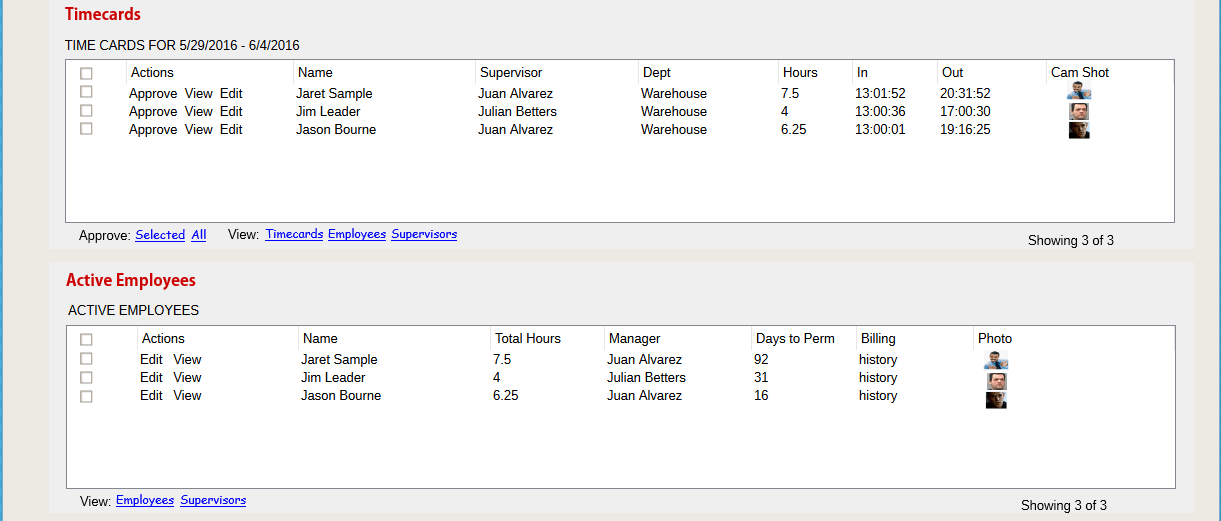Switch timecards view to Employees

(357, 234)
